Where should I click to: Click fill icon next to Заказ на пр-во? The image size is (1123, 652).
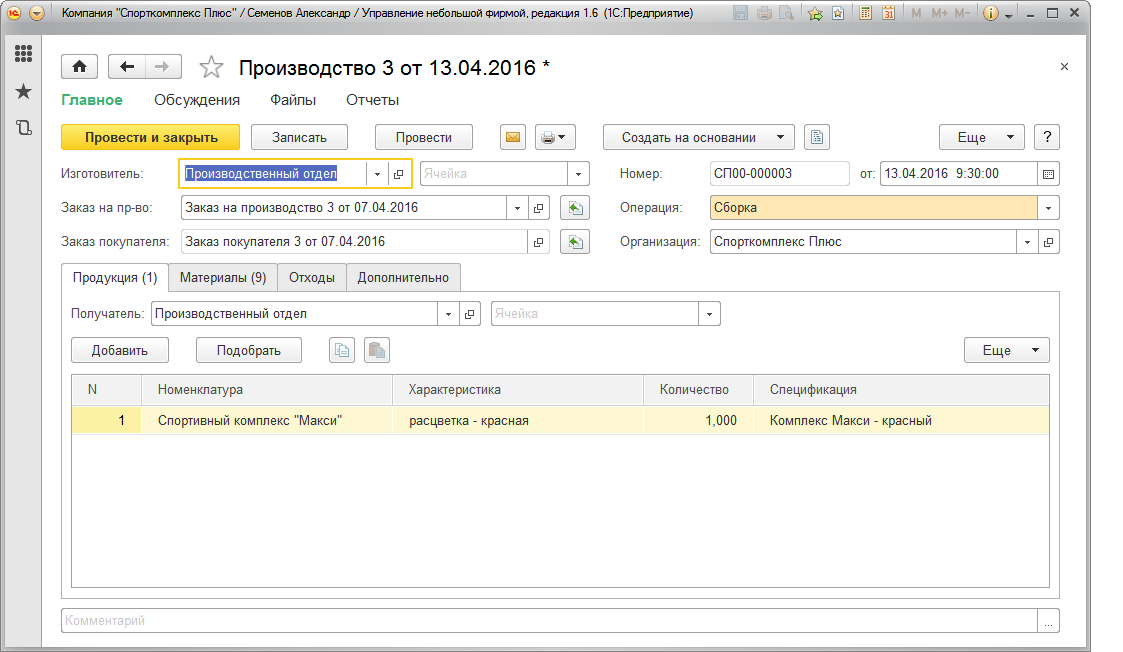point(574,208)
